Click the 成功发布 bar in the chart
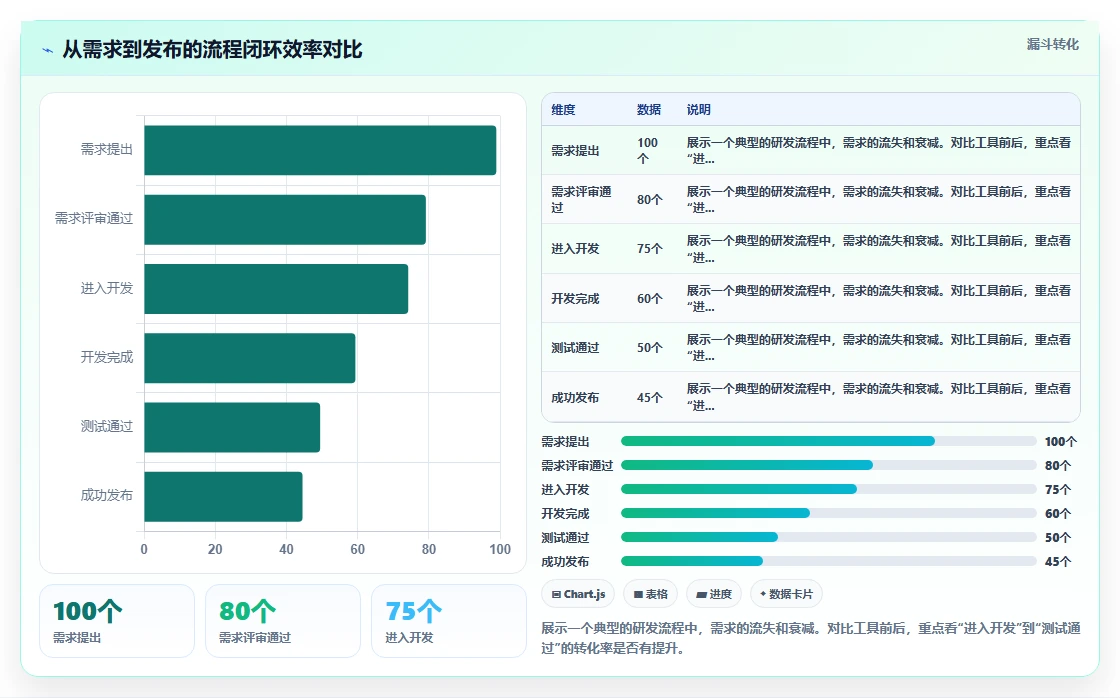Image resolution: width=1120 pixels, height=698 pixels. (x=224, y=497)
